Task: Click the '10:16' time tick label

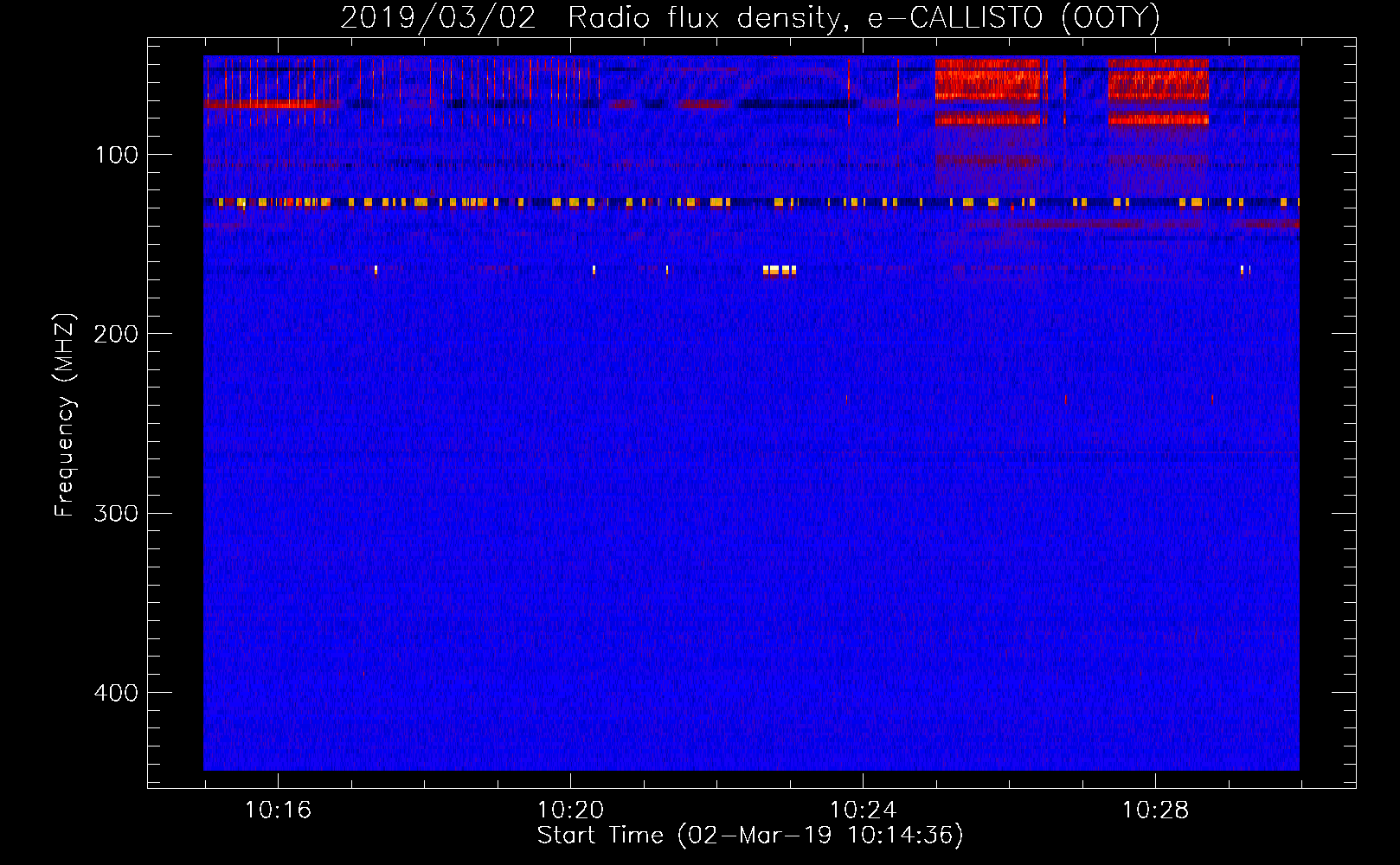Action: 278,811
